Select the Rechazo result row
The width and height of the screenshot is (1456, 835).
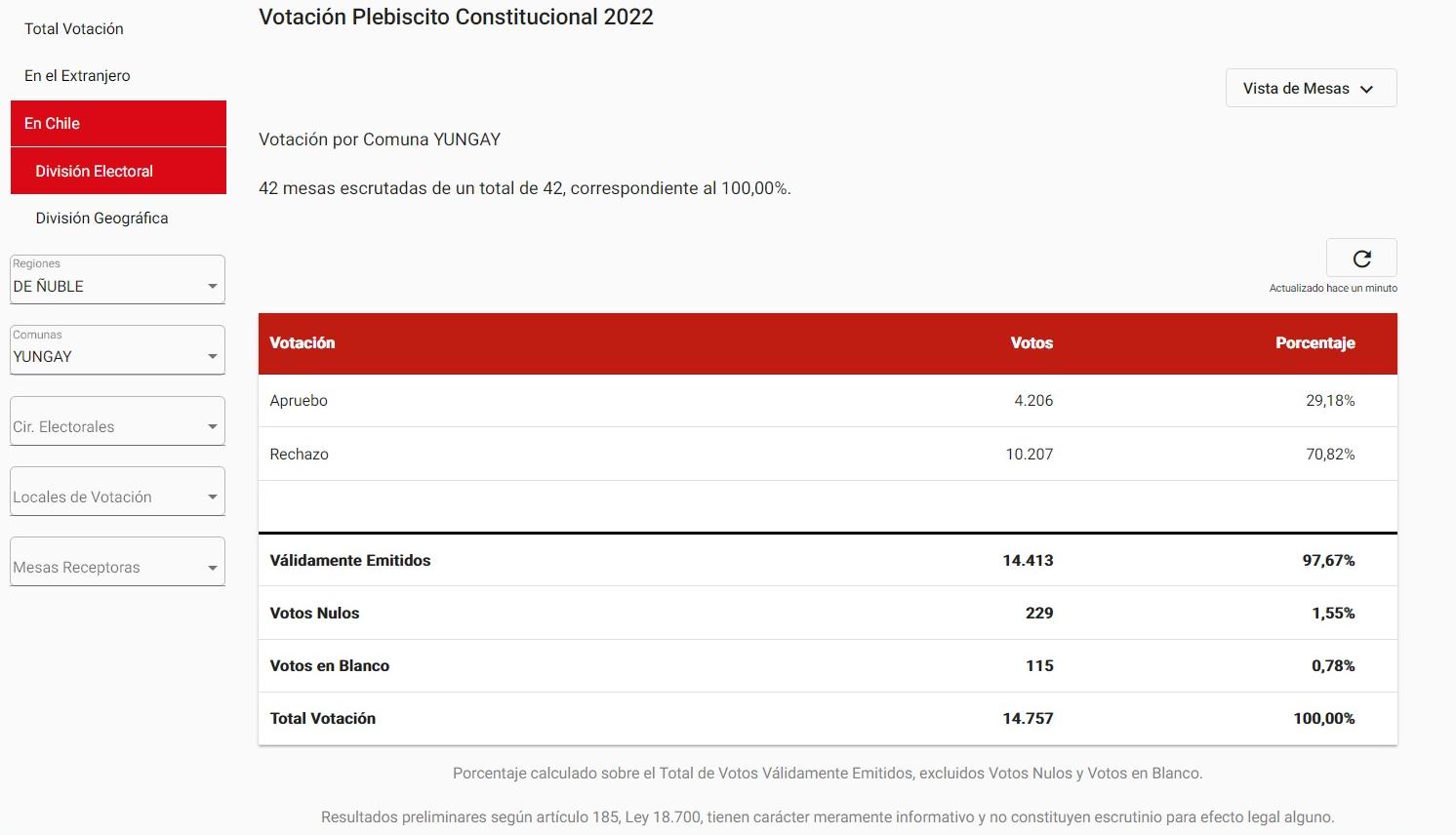tap(828, 455)
